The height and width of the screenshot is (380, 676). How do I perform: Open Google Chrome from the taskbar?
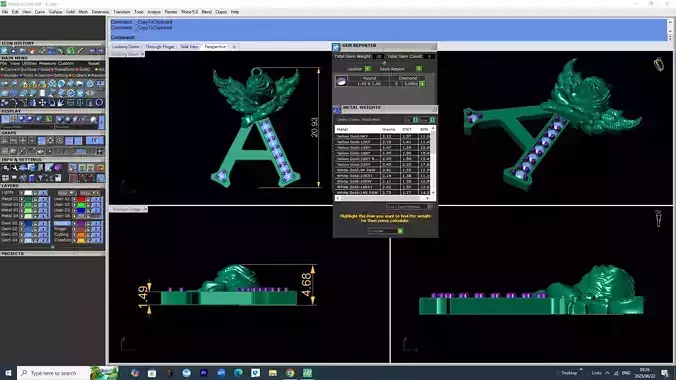290,373
